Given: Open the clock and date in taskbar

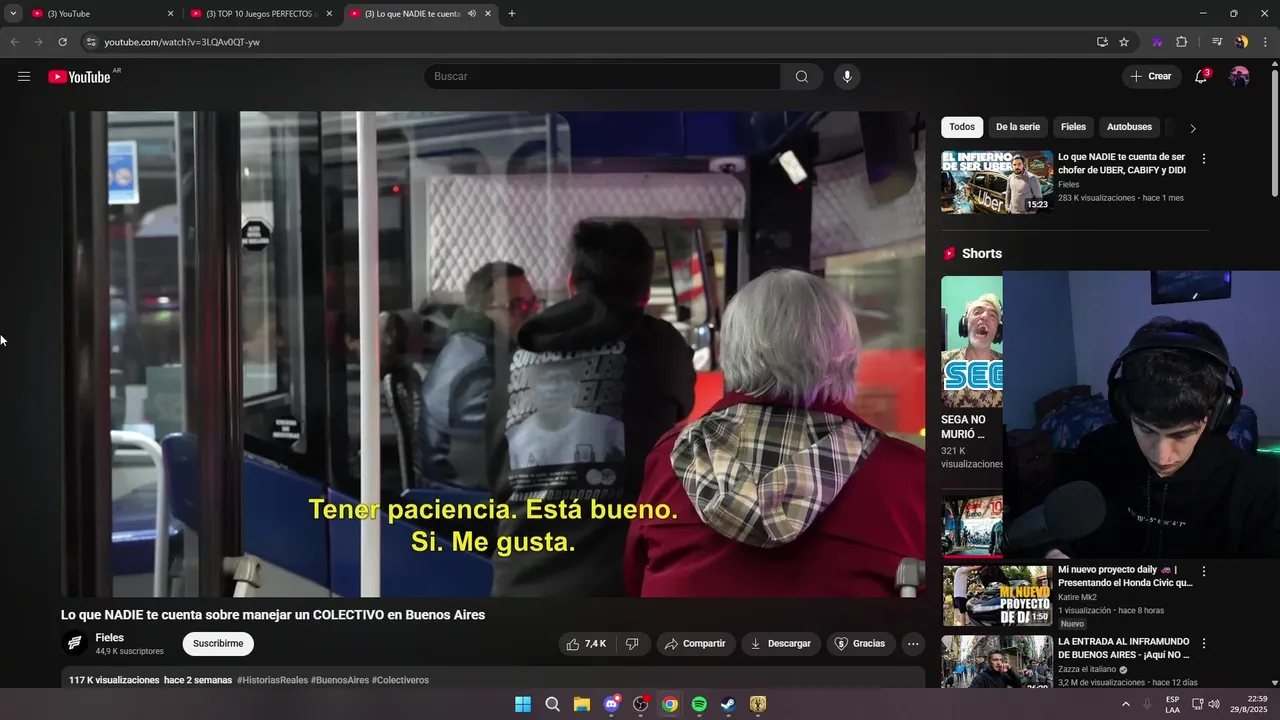Looking at the screenshot, I should 1248,704.
